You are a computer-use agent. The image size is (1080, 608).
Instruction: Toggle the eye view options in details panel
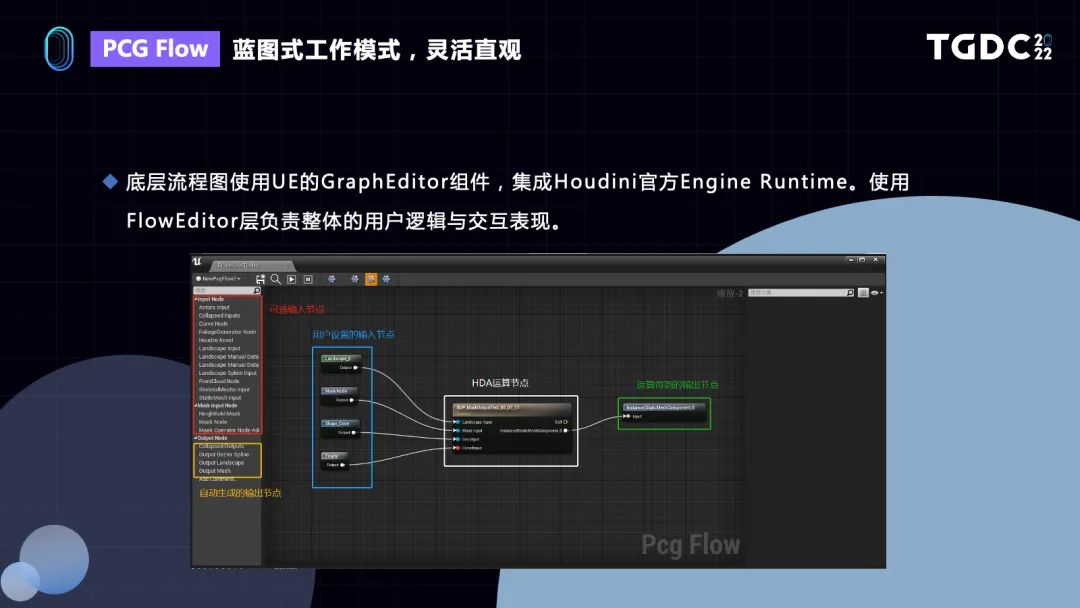(876, 293)
